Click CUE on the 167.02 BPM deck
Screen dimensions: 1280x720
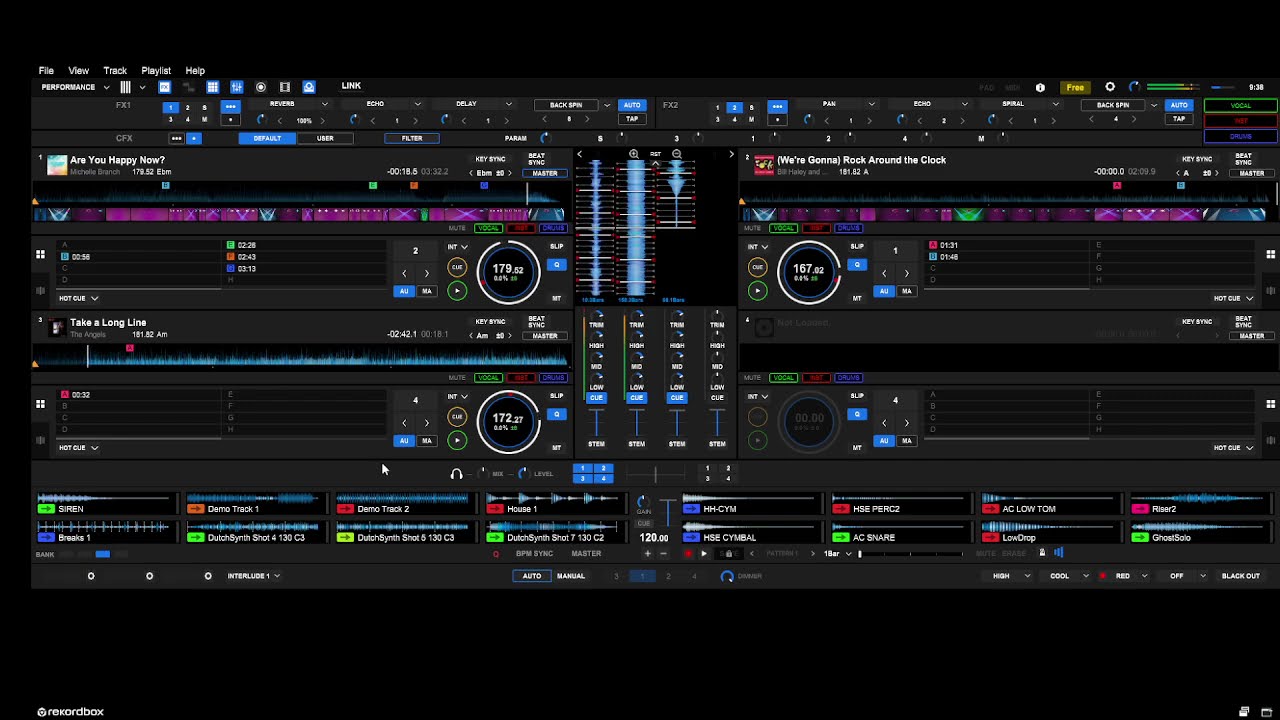click(x=757, y=267)
